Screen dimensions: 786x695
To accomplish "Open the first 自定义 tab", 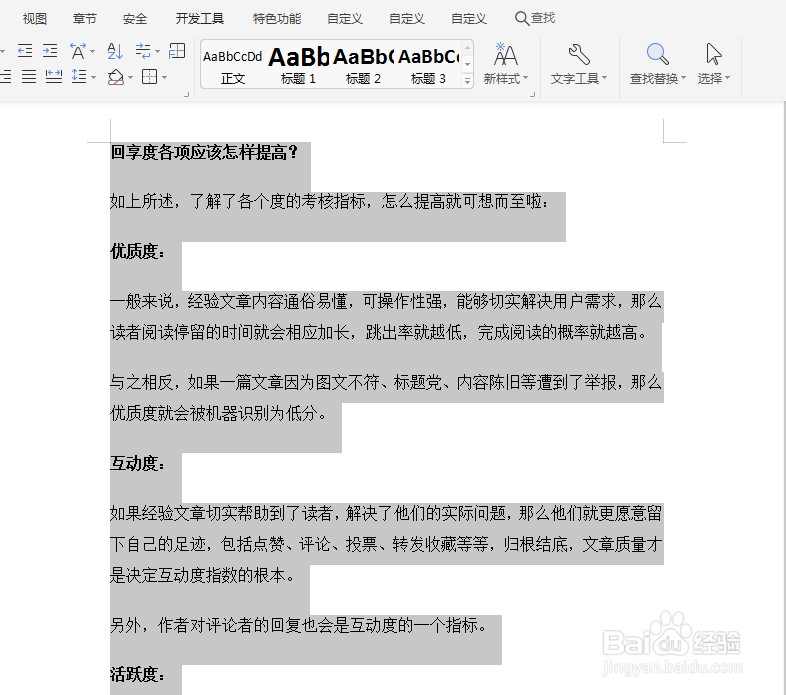I will (344, 19).
